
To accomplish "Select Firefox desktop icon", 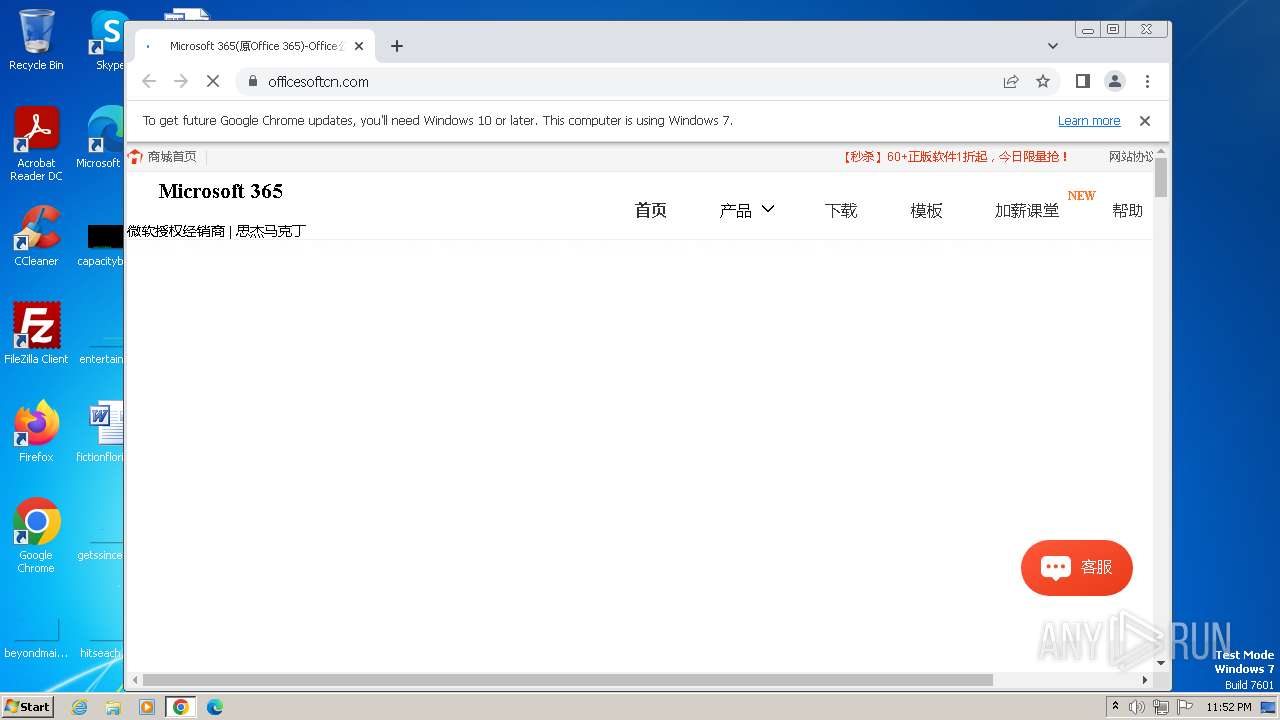I will (36, 431).
